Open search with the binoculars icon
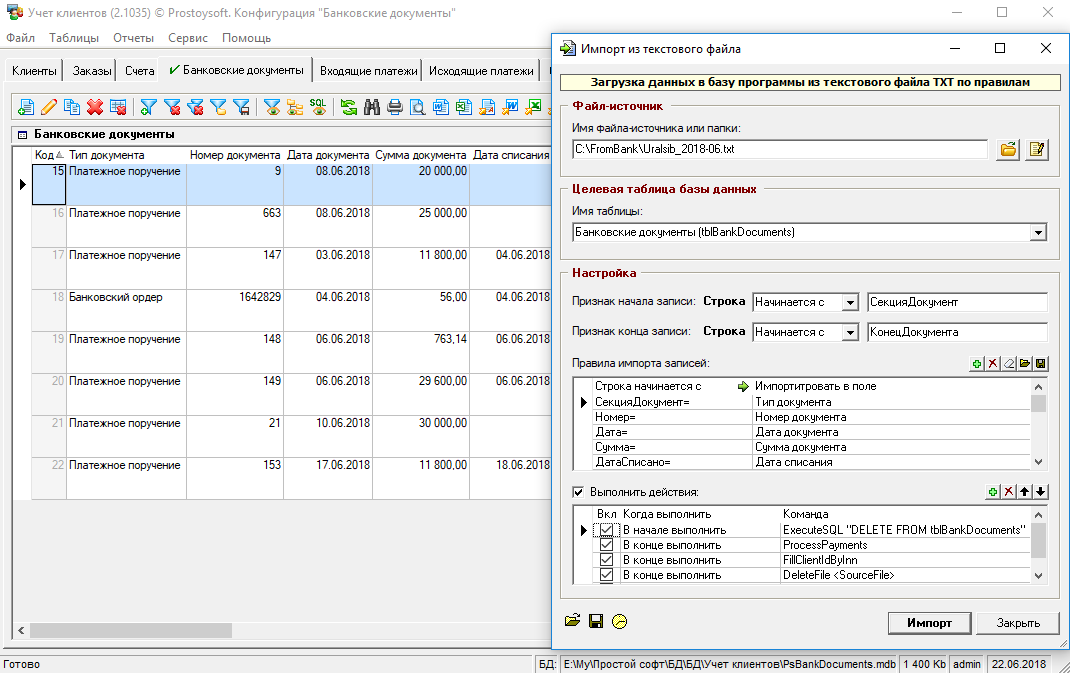This screenshot has height=673, width=1070. pos(372,107)
